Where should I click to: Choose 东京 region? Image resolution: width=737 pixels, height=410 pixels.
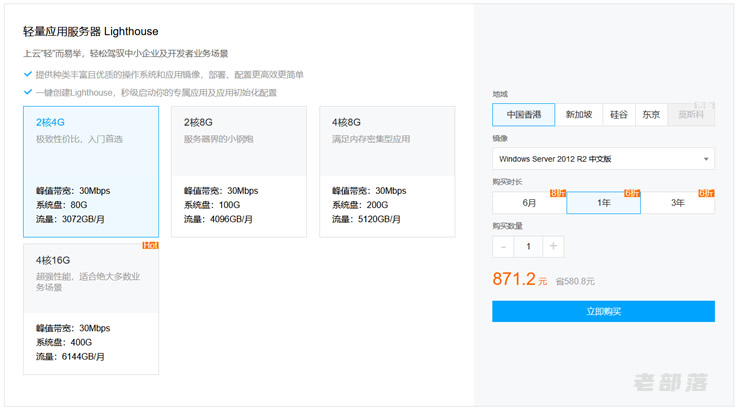tap(651, 115)
